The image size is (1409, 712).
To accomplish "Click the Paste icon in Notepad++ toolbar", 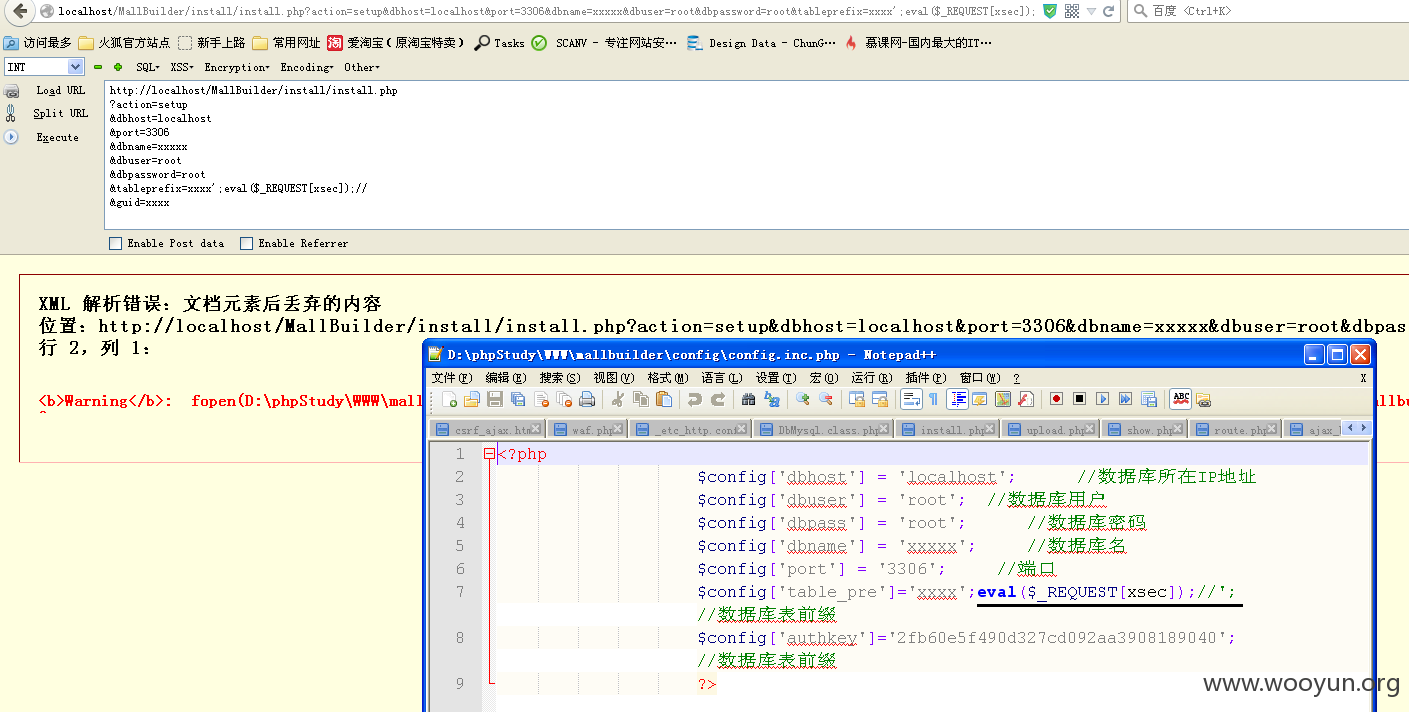I will tap(664, 399).
